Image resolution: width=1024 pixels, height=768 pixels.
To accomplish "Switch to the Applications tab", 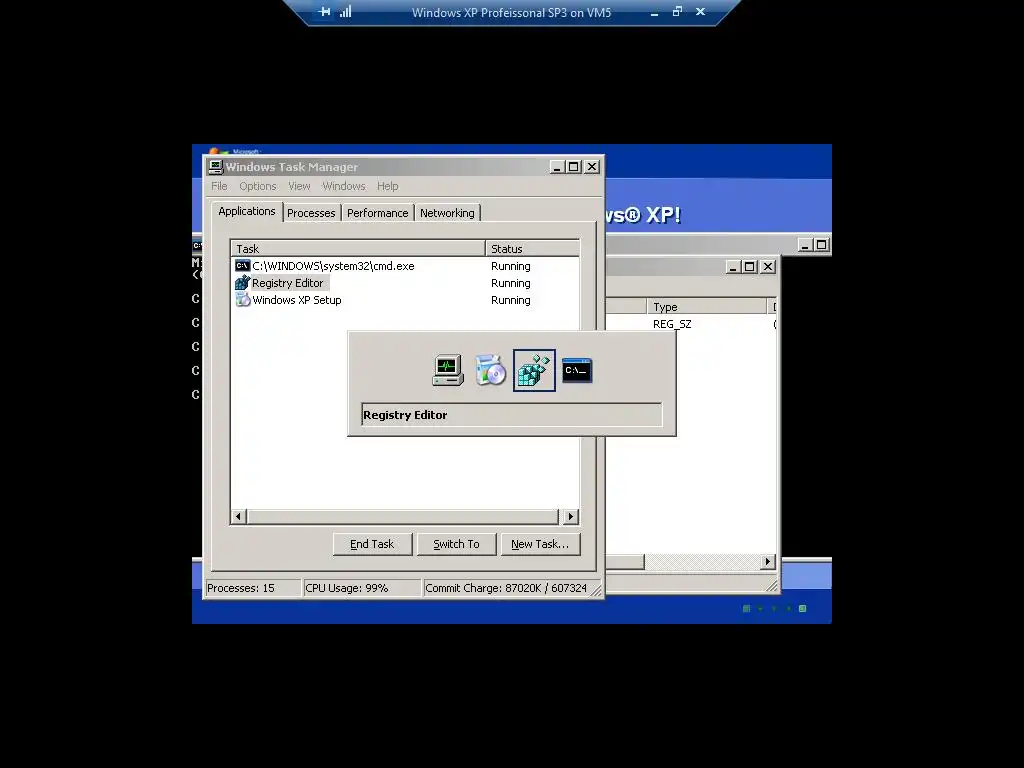I will [247, 212].
